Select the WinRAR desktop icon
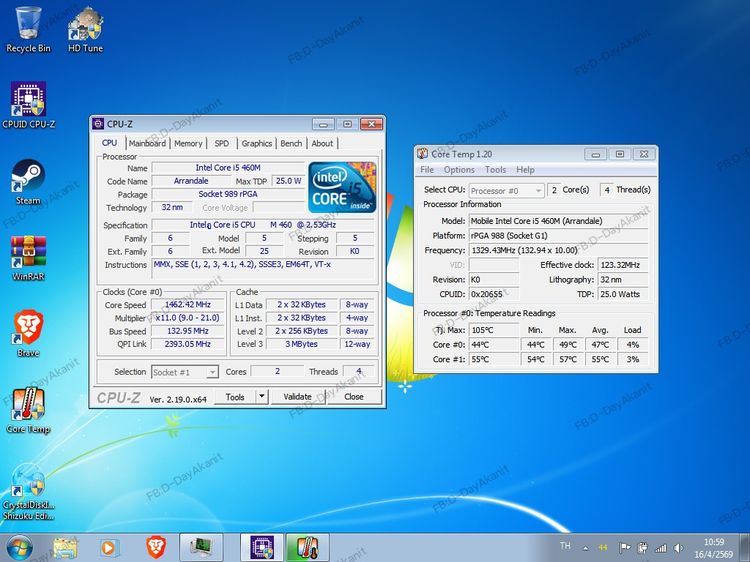This screenshot has height=562, width=750. pyautogui.click(x=28, y=258)
